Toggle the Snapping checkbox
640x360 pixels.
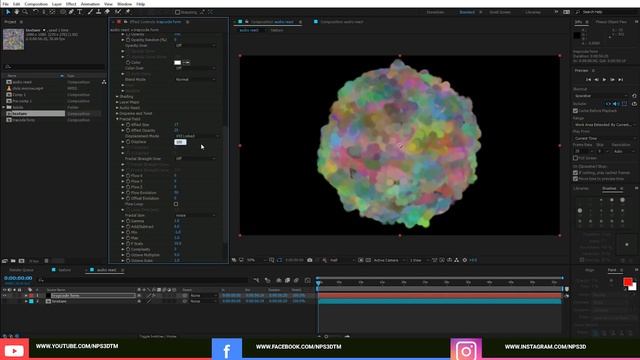point(178,12)
